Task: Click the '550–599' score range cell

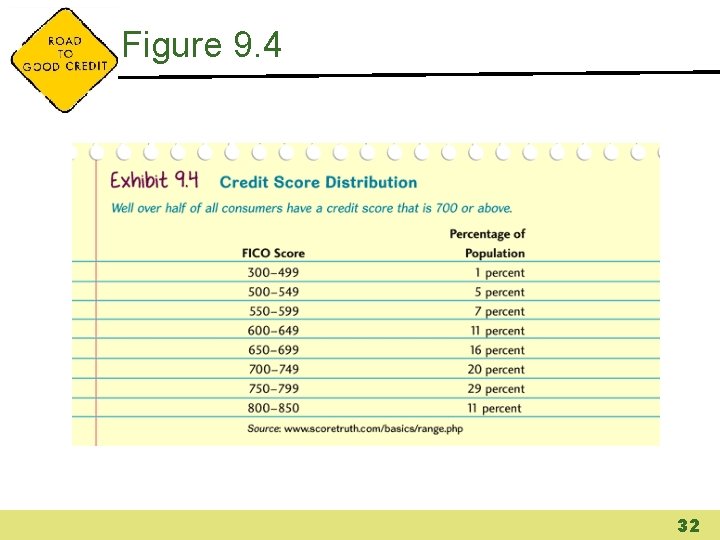Action: click(274, 311)
